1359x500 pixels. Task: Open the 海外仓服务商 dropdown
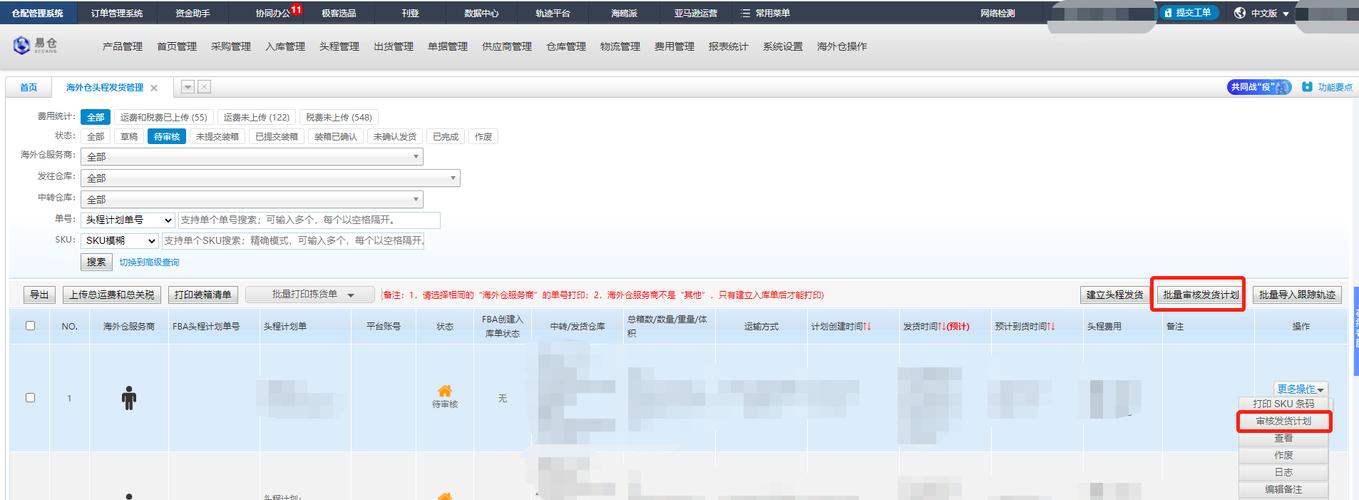point(252,157)
